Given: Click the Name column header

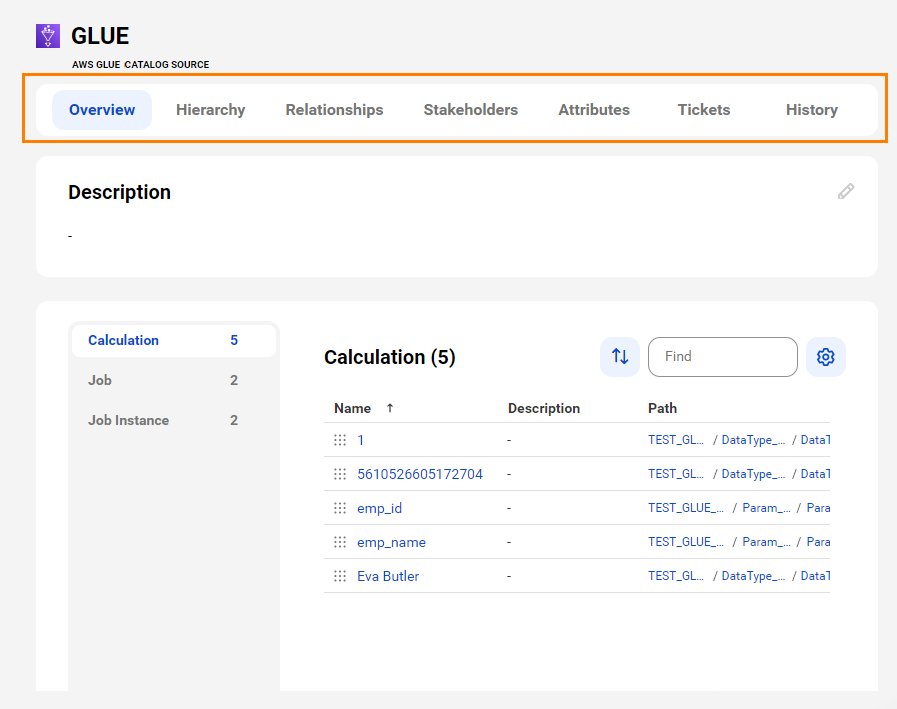Looking at the screenshot, I should [x=352, y=408].
